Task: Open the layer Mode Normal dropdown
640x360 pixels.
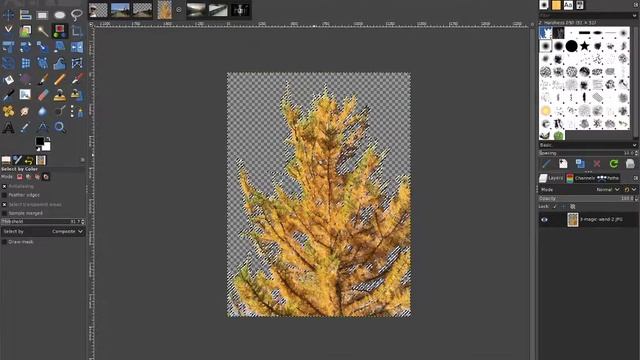Action: 608,189
